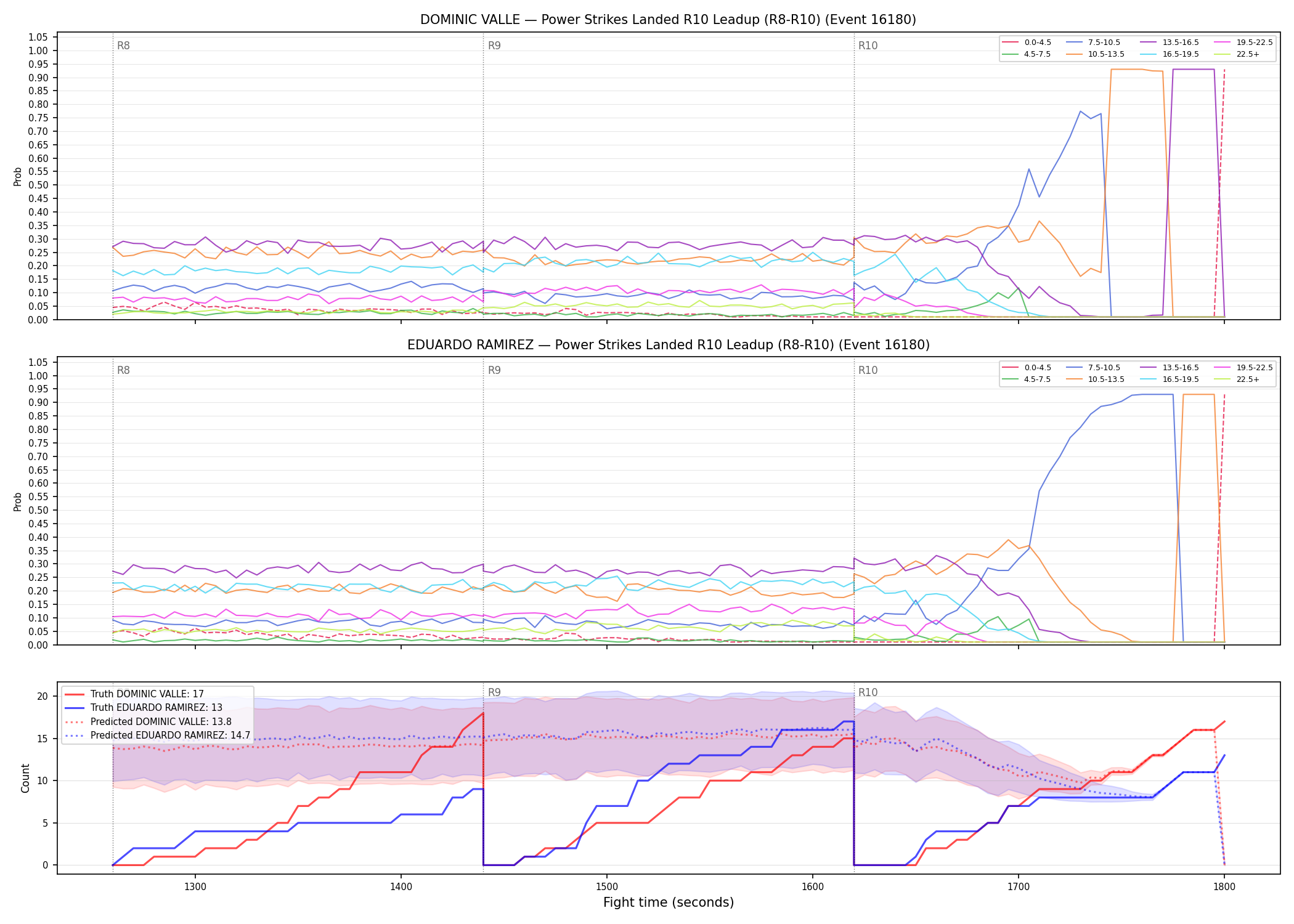The width and height of the screenshot is (1294, 924).
Task: Click the 20 tick on Count axis
Action: tap(43, 697)
